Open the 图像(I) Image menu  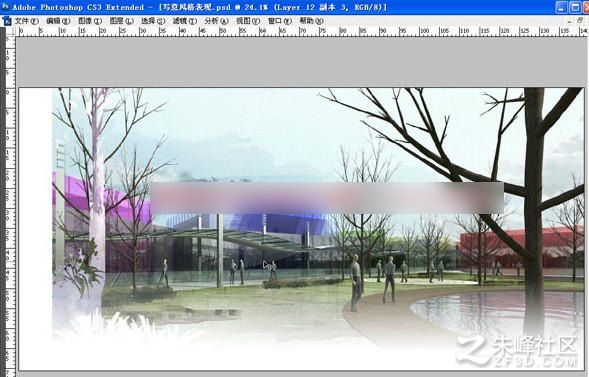pos(90,21)
